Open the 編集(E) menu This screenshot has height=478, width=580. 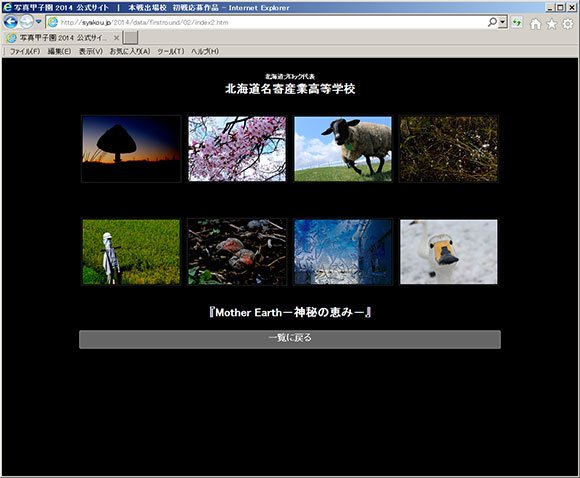click(x=59, y=51)
